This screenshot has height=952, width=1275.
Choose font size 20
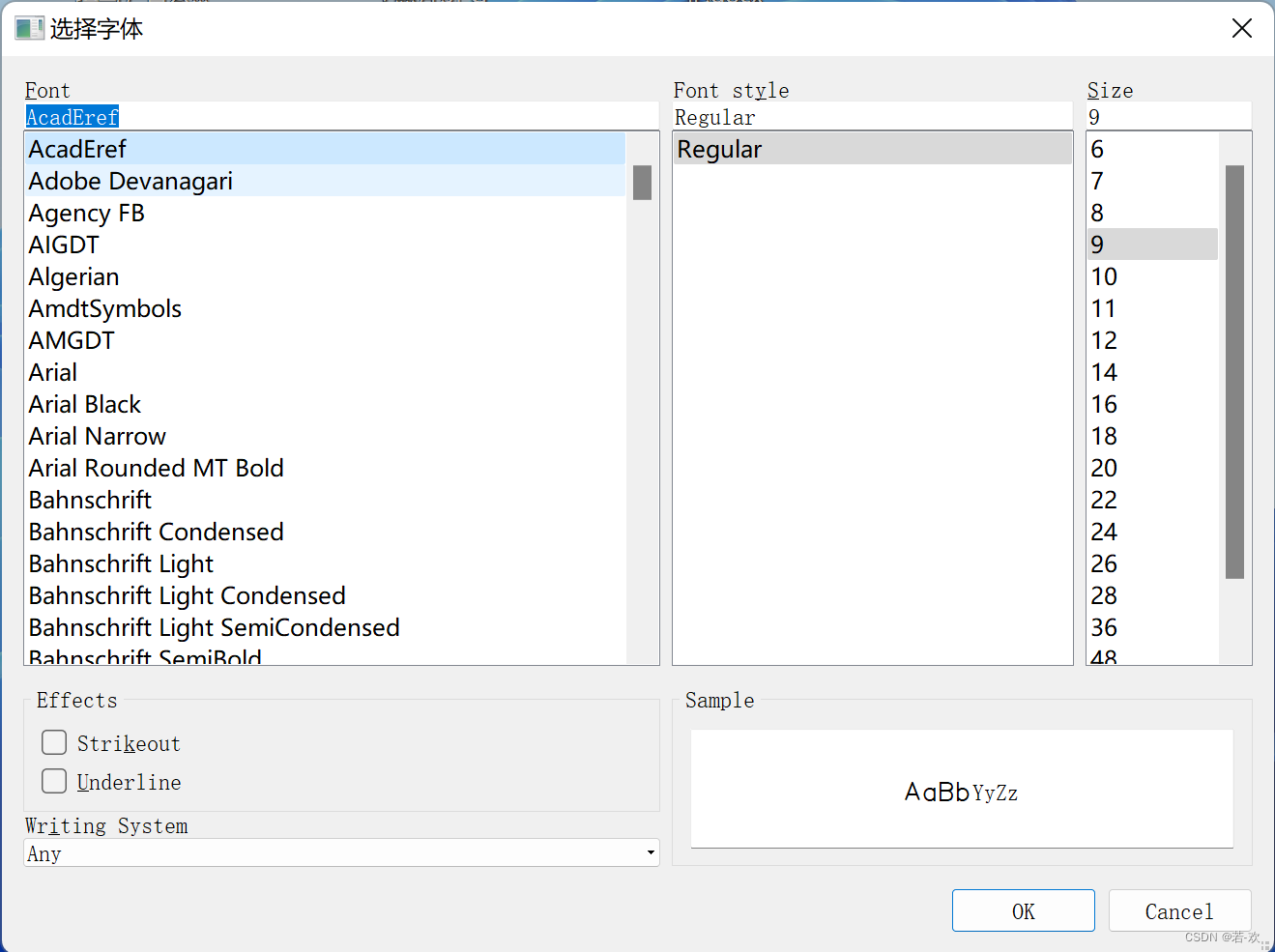click(x=1152, y=468)
